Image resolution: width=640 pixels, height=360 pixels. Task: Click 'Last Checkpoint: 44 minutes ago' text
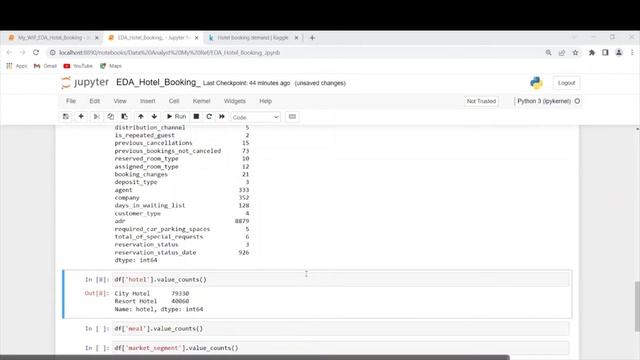(x=247, y=83)
